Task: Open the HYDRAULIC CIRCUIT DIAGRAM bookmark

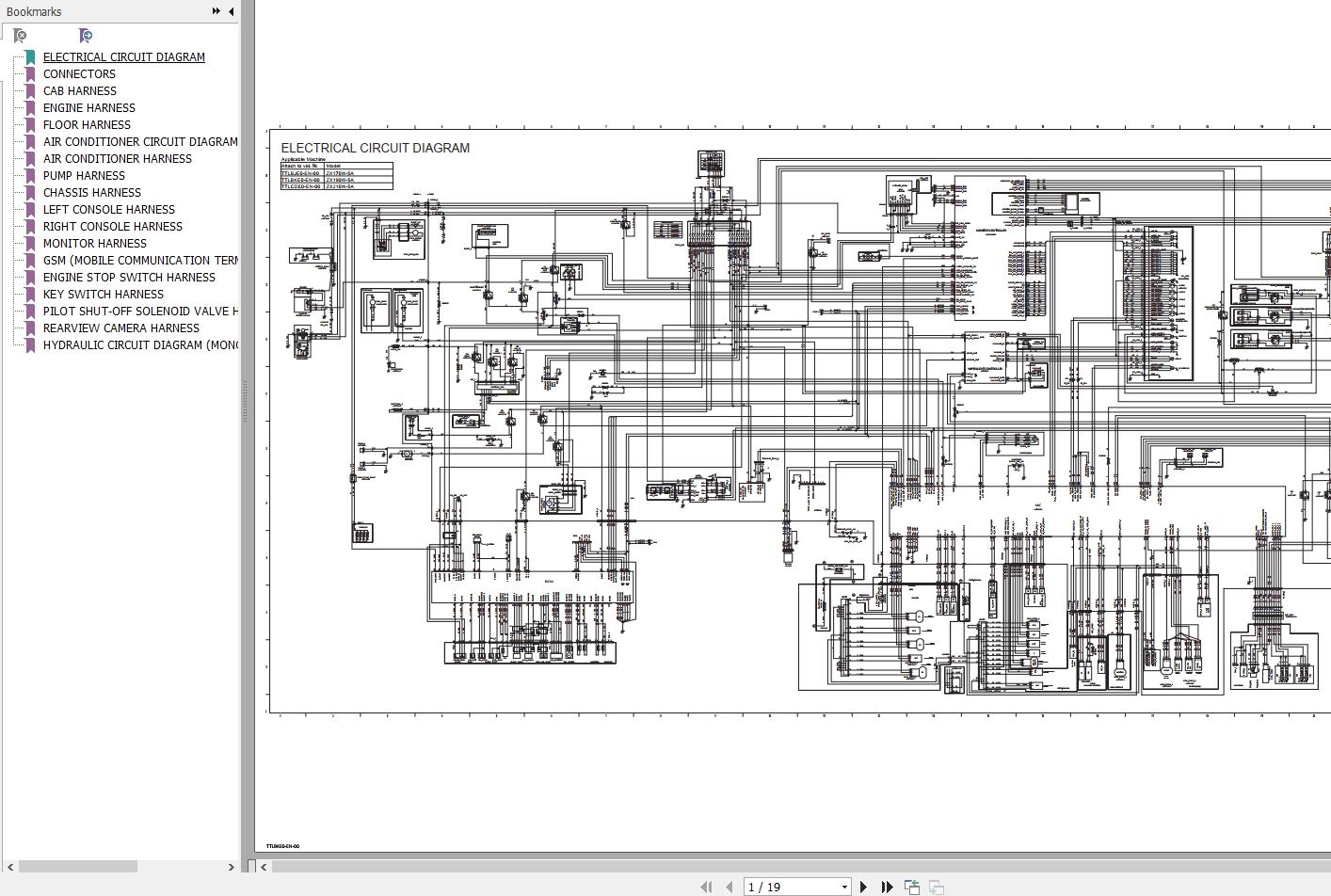Action: point(140,345)
